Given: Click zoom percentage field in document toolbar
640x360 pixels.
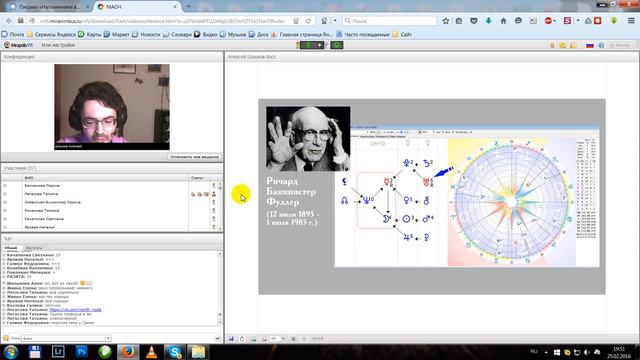Looking at the screenshot, I should pyautogui.click(x=274, y=339).
